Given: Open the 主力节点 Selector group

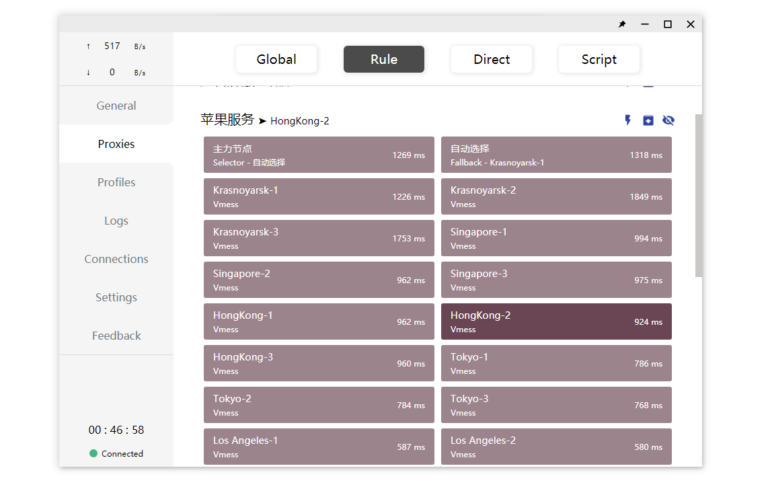Looking at the screenshot, I should [318, 155].
